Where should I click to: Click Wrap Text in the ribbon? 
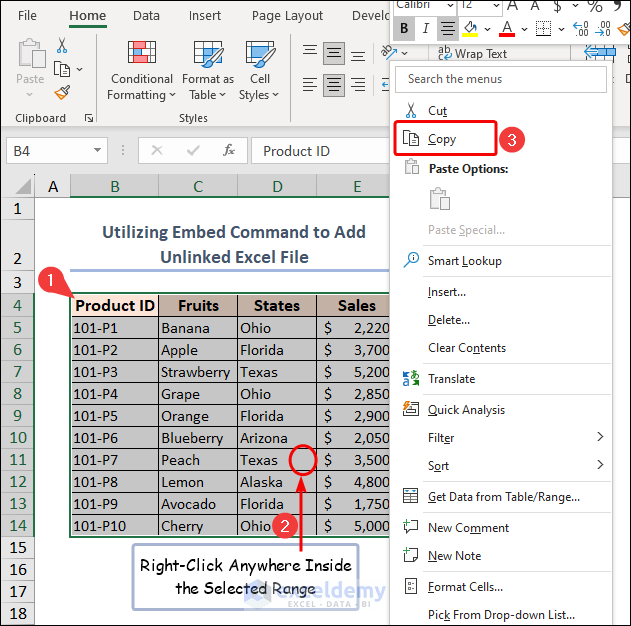pyautogui.click(x=472, y=54)
